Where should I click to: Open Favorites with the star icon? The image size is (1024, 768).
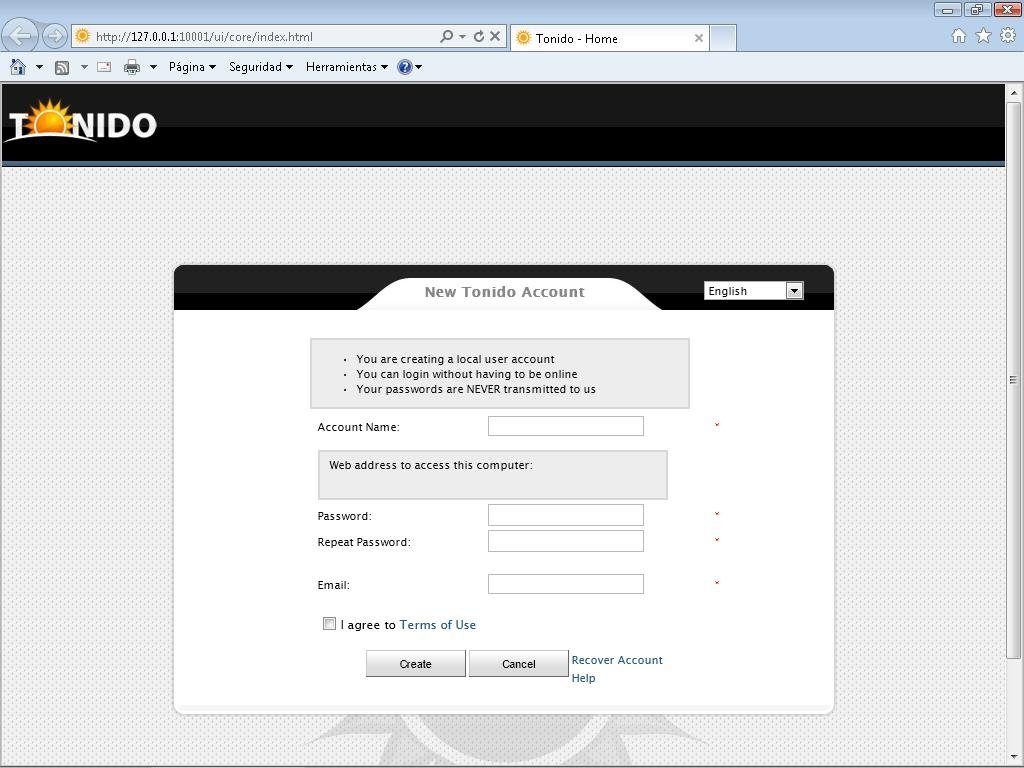[984, 36]
